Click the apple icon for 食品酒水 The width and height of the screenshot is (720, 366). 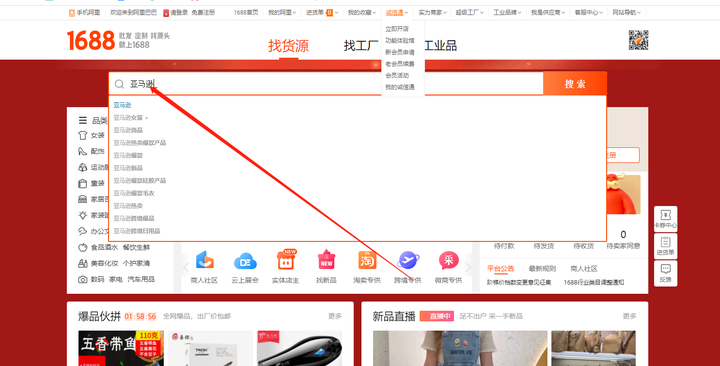(x=83, y=247)
